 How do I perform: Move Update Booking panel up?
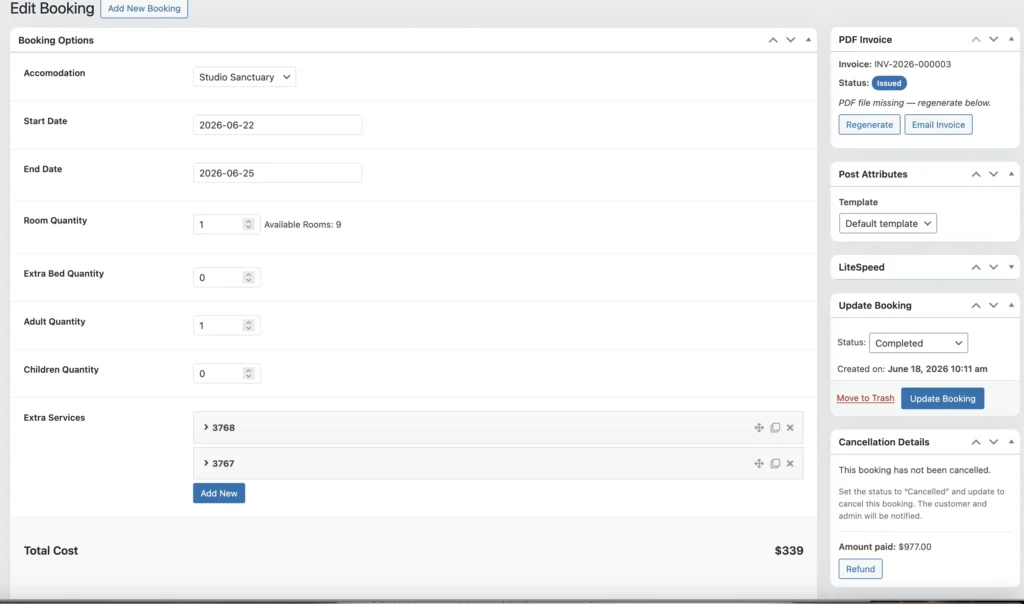pyautogui.click(x=976, y=306)
